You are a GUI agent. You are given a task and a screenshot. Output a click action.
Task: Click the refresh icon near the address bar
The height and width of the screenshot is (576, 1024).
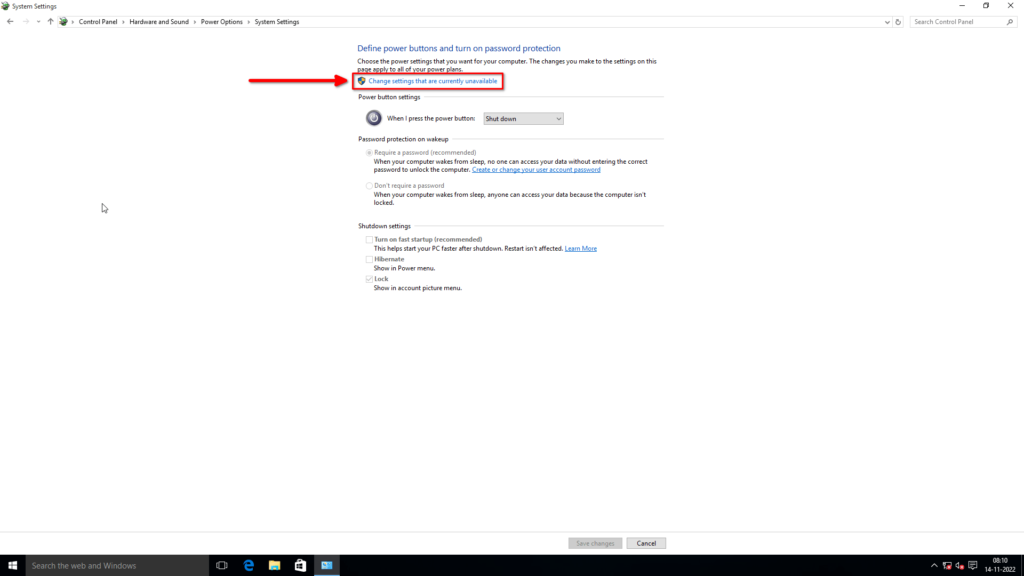coord(898,21)
